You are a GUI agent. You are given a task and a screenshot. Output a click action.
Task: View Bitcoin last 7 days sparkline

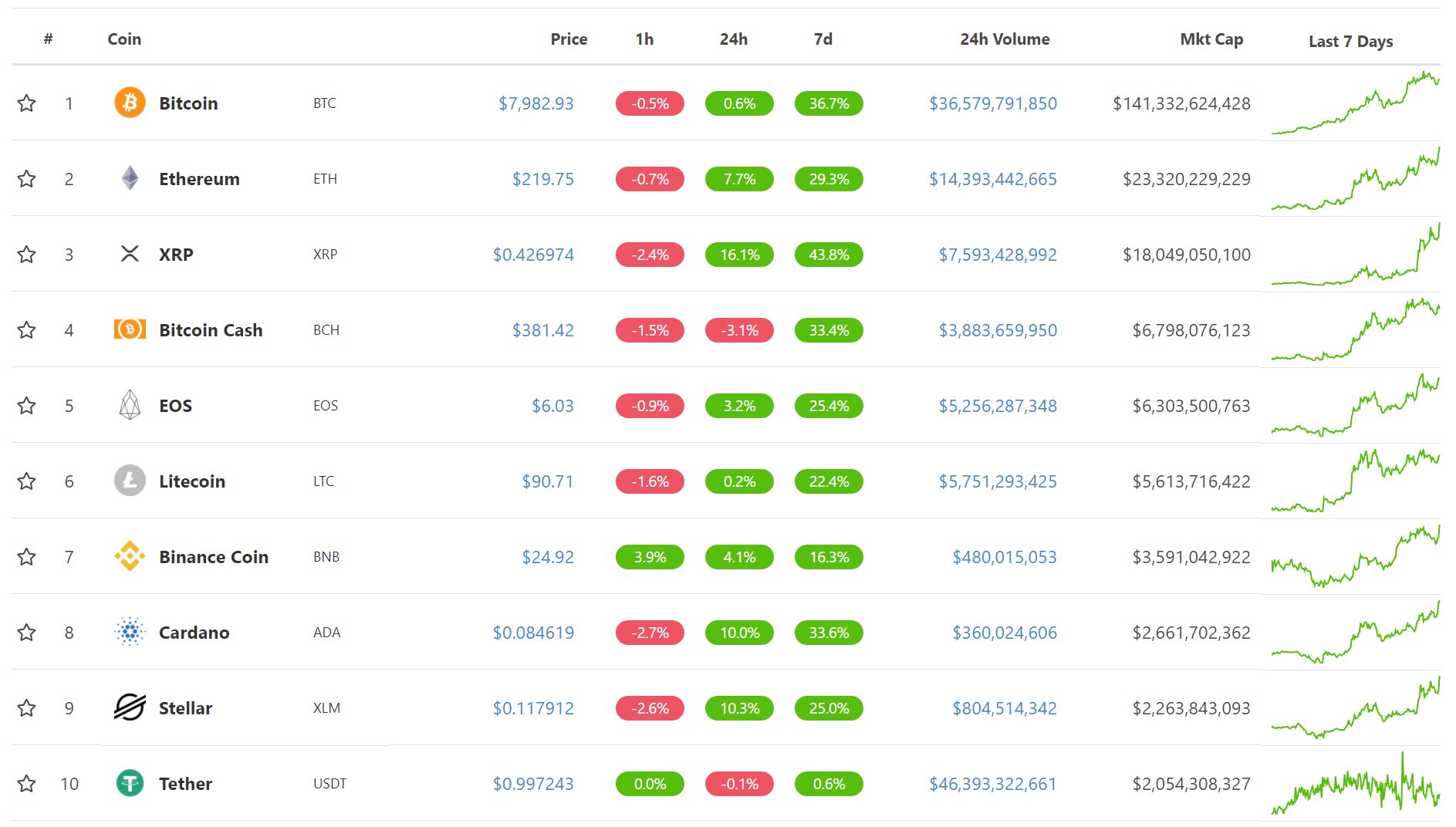tap(1355, 103)
